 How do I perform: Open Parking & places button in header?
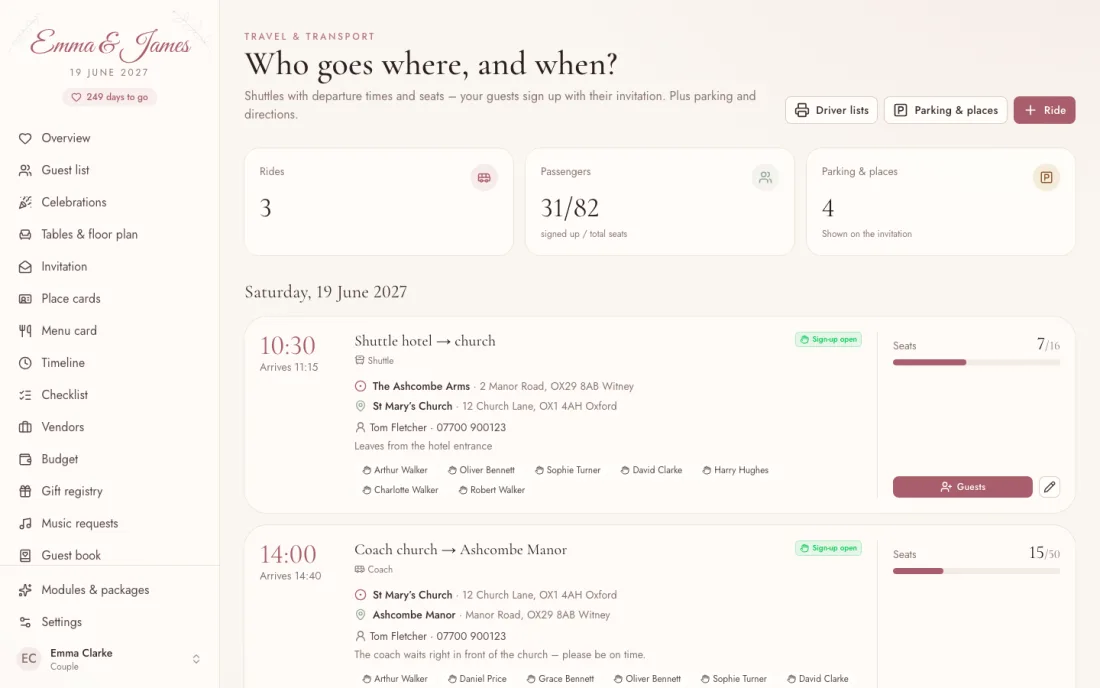[x=946, y=110]
